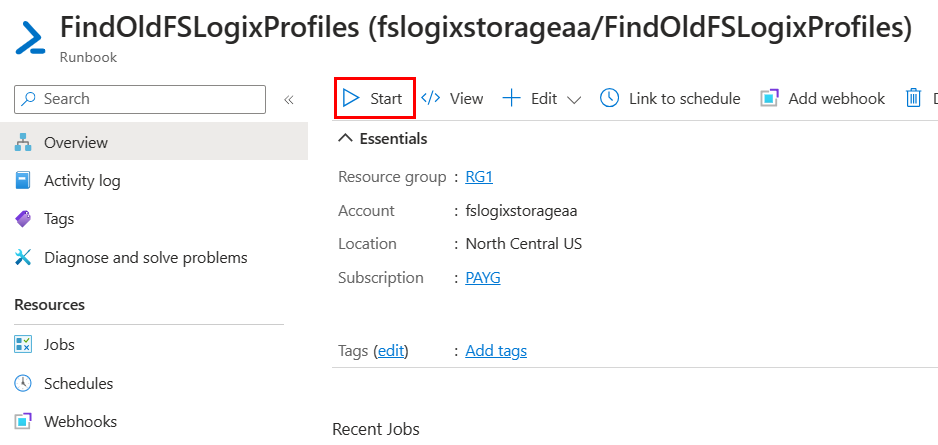Screen dimensions: 938x445
Task: Click the Activity log icon
Action: click(24, 181)
